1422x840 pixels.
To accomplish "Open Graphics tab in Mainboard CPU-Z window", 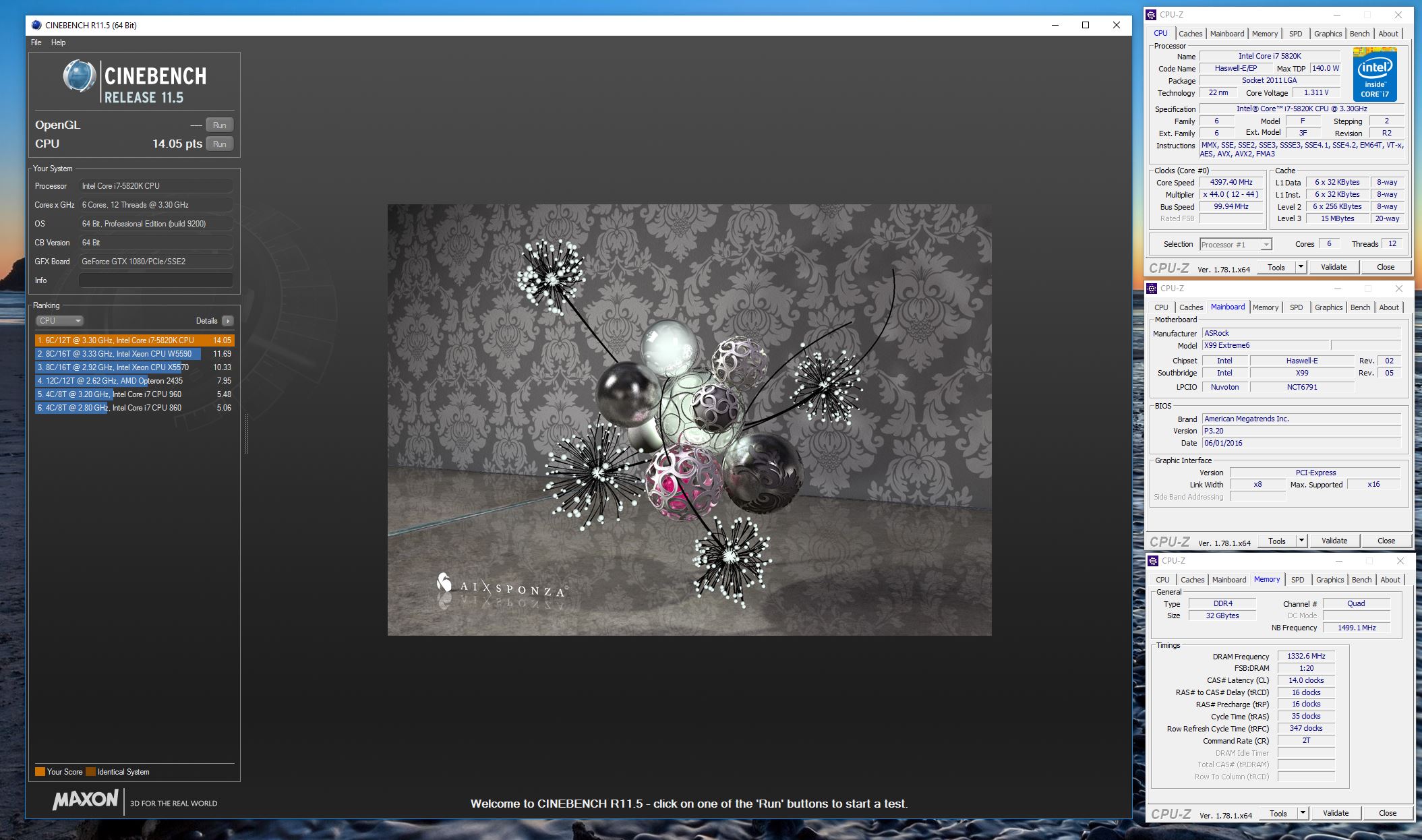I will pos(1328,307).
